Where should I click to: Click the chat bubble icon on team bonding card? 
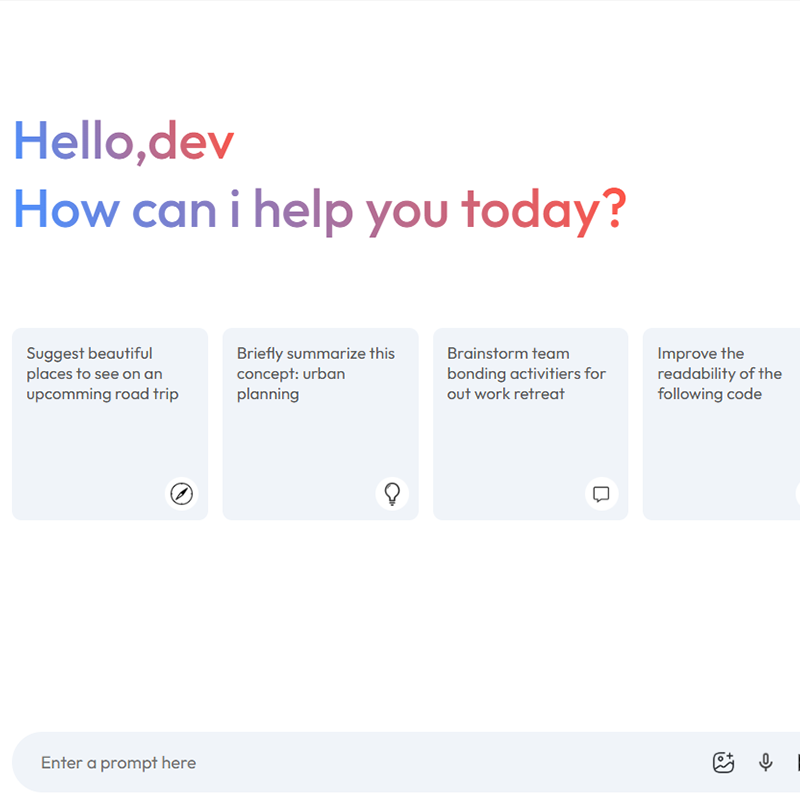[x=601, y=494]
